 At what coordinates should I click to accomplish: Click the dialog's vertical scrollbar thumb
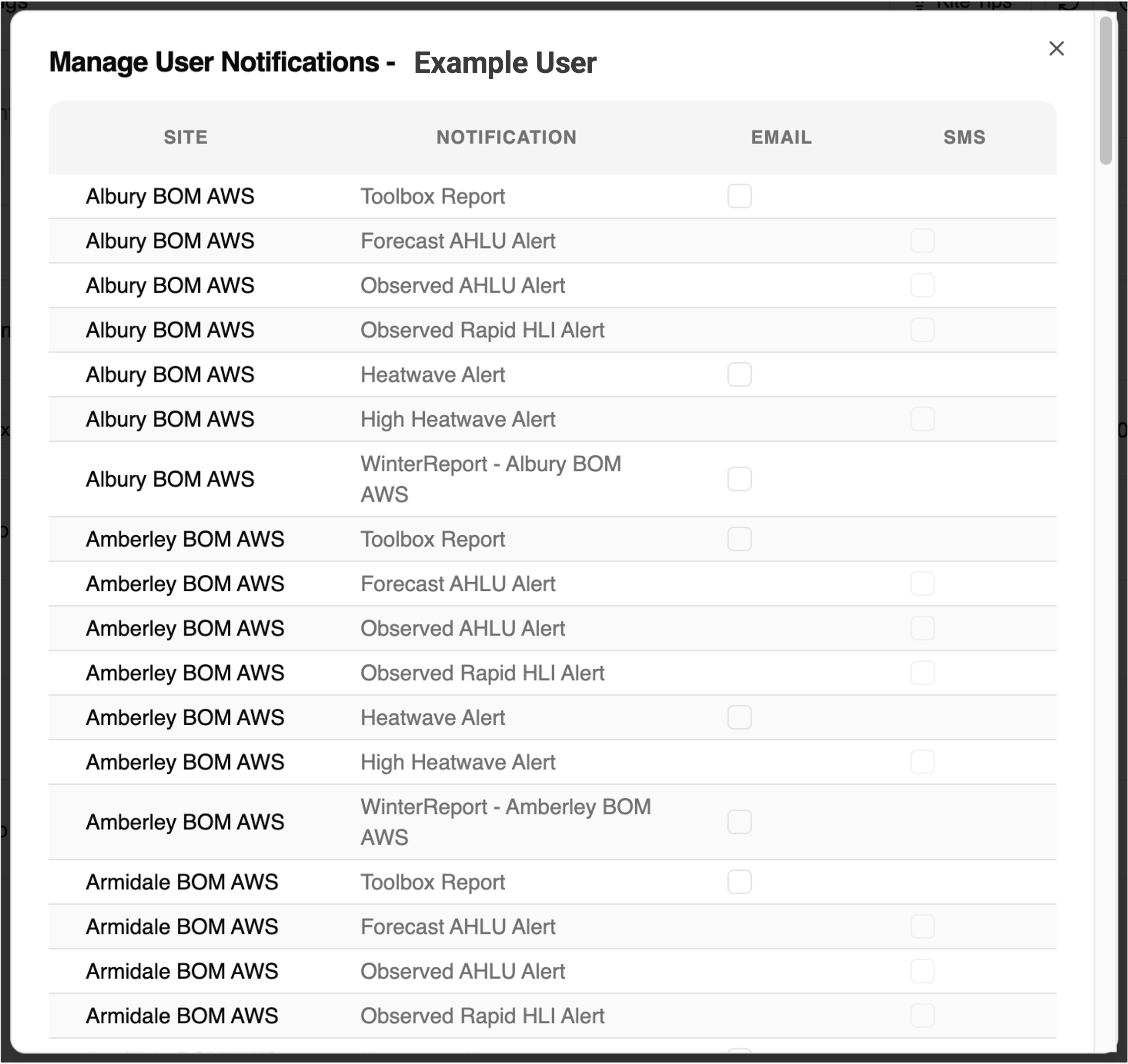click(1105, 91)
